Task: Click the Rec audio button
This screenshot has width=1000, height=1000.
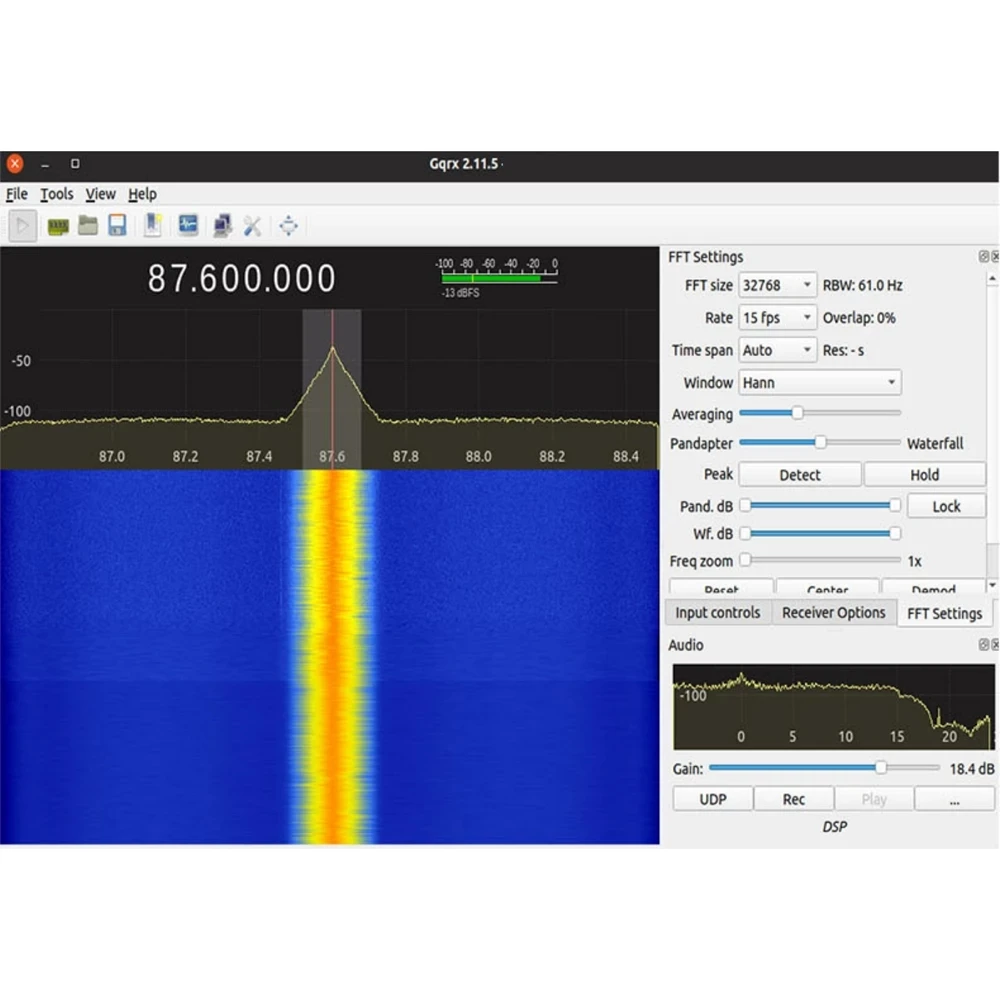Action: click(793, 799)
